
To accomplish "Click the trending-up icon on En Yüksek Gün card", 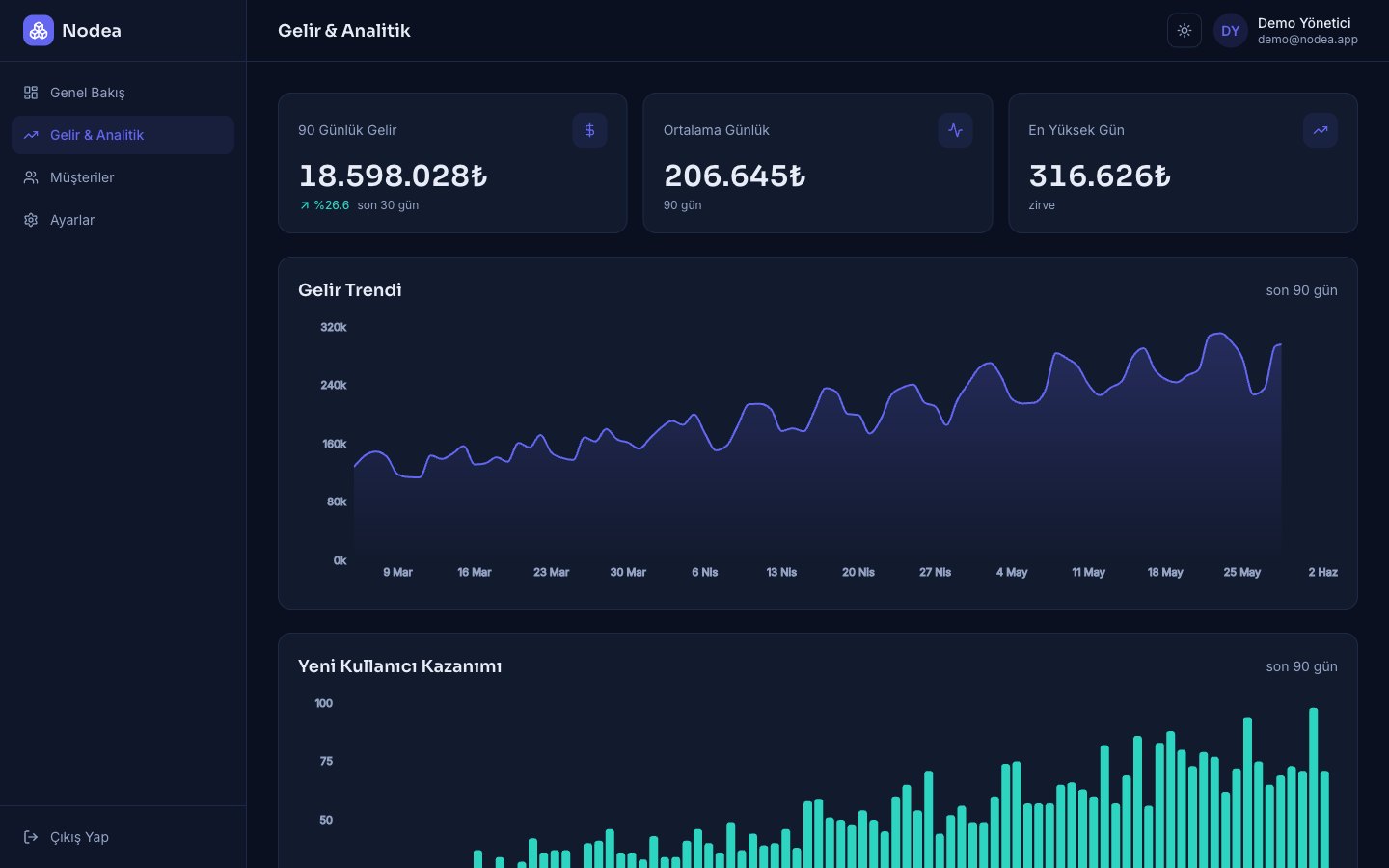I will tap(1321, 130).
